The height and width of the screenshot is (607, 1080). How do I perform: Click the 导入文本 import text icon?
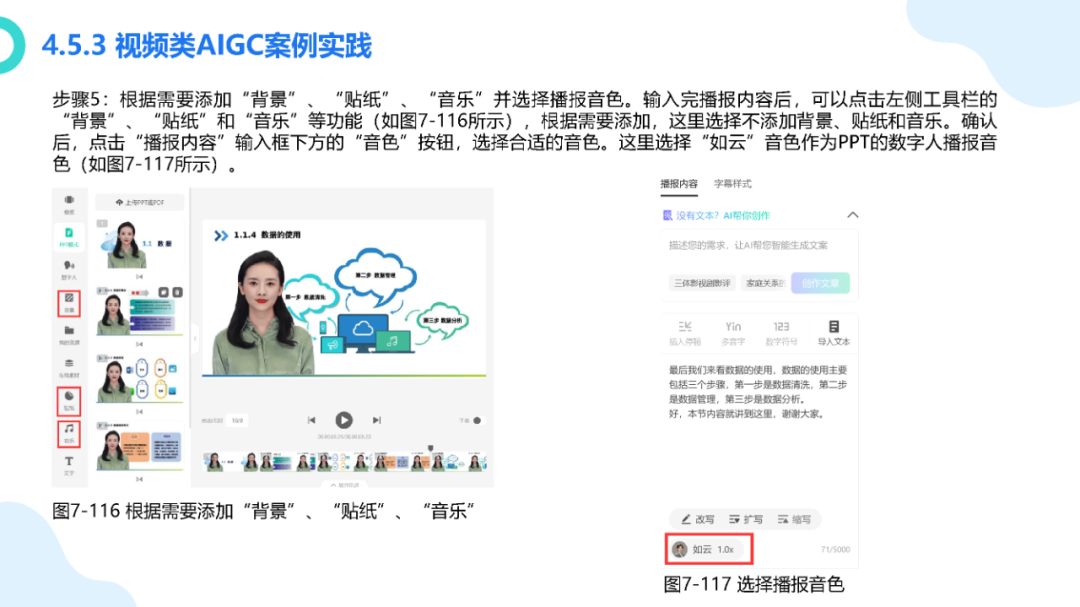(x=833, y=333)
